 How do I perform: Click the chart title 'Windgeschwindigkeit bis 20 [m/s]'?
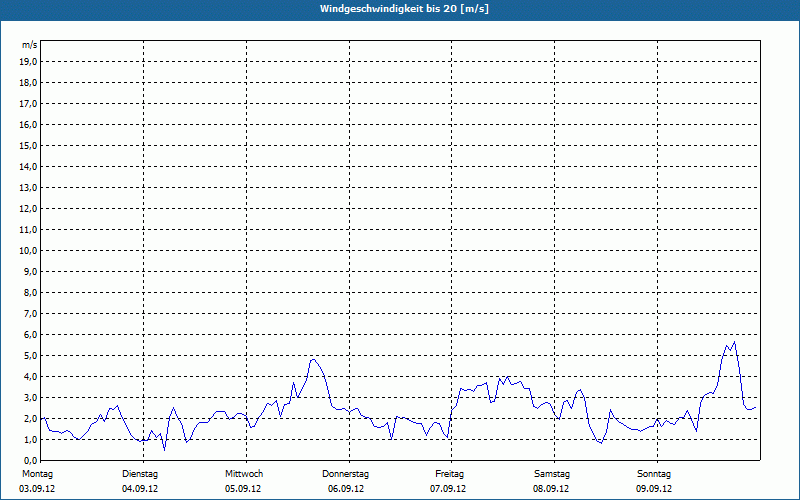coord(404,9)
